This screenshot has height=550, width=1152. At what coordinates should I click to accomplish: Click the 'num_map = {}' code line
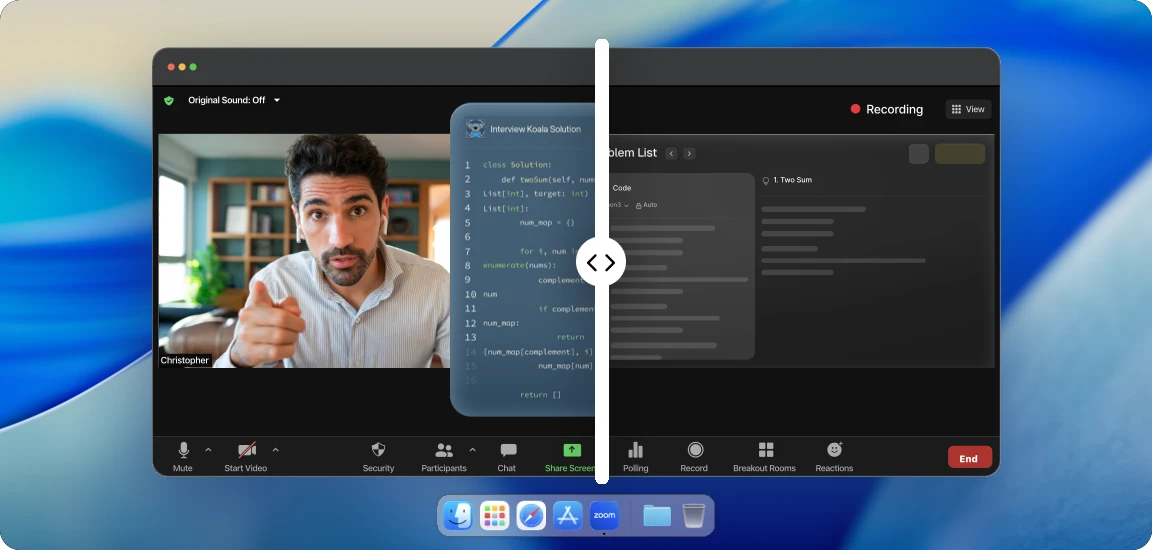click(547, 222)
